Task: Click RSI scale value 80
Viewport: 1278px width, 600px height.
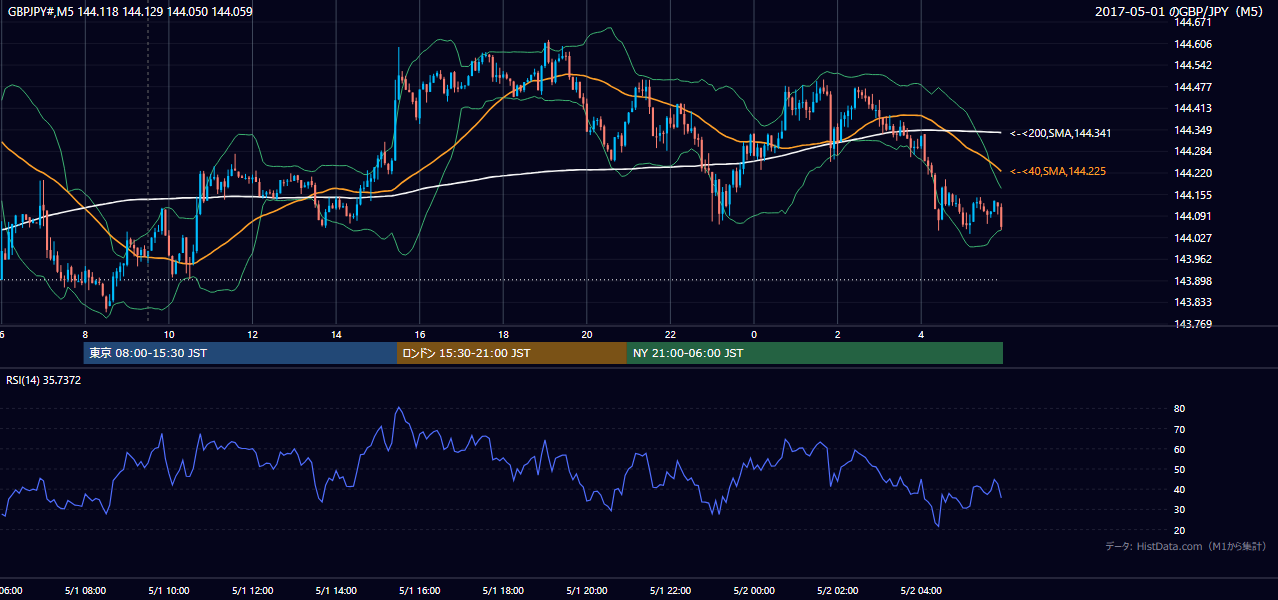Action: point(1179,409)
